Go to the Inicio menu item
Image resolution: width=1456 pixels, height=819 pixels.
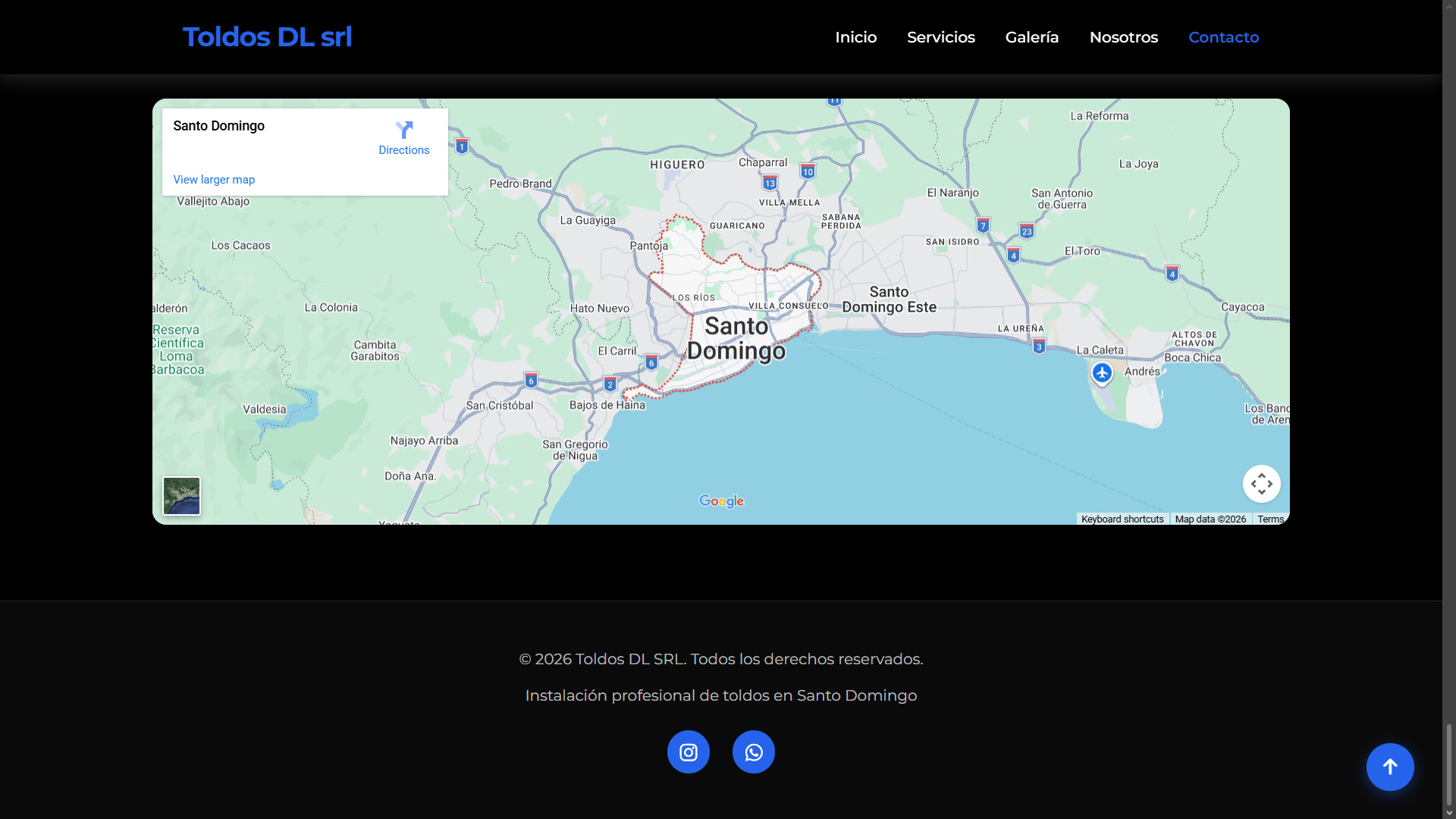(x=855, y=37)
